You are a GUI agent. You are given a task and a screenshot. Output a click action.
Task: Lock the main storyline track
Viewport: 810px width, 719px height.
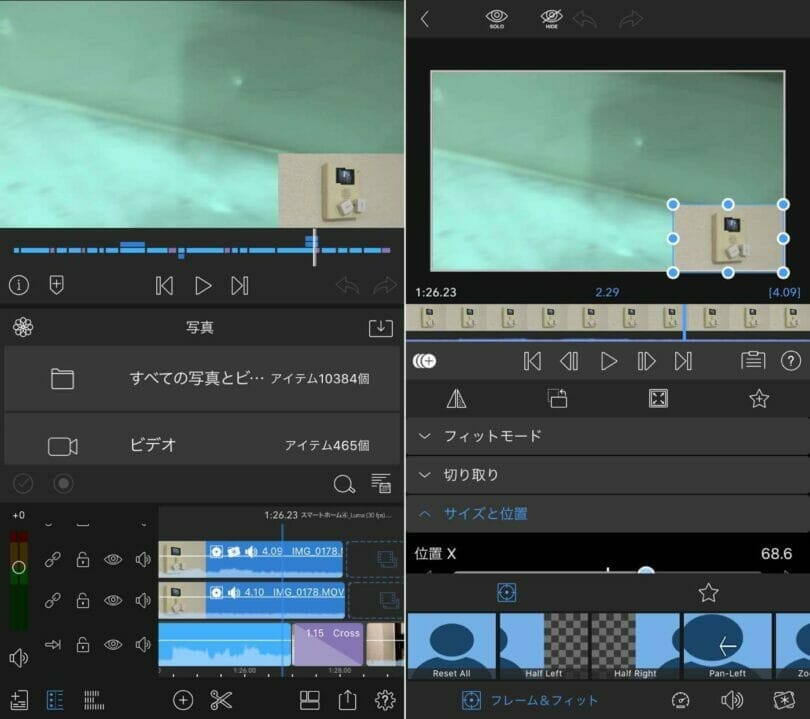coord(83,645)
